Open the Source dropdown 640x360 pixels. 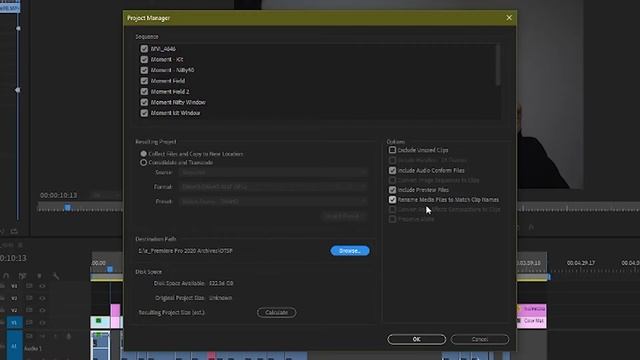tap(273, 172)
